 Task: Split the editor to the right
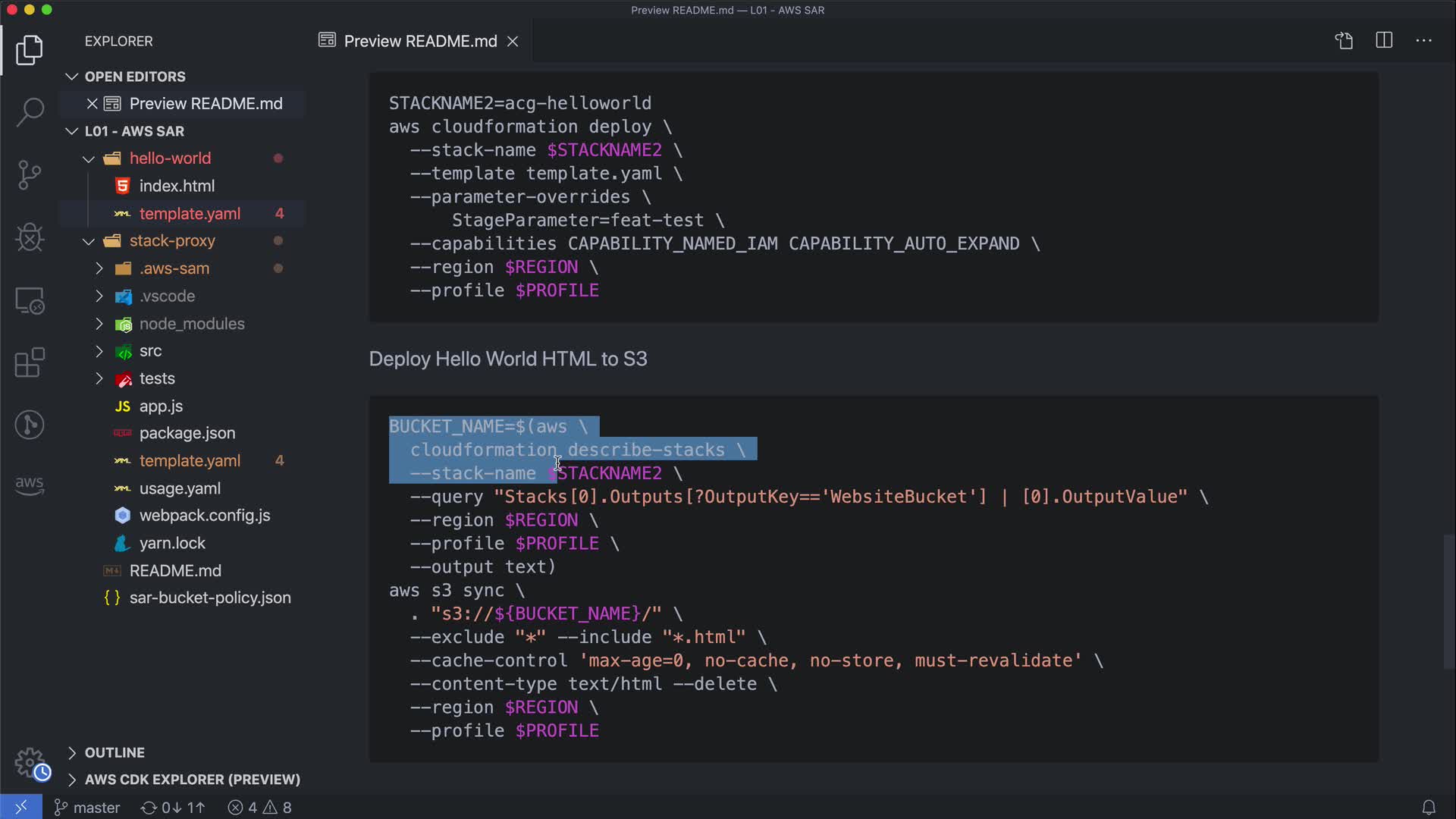pos(1384,41)
